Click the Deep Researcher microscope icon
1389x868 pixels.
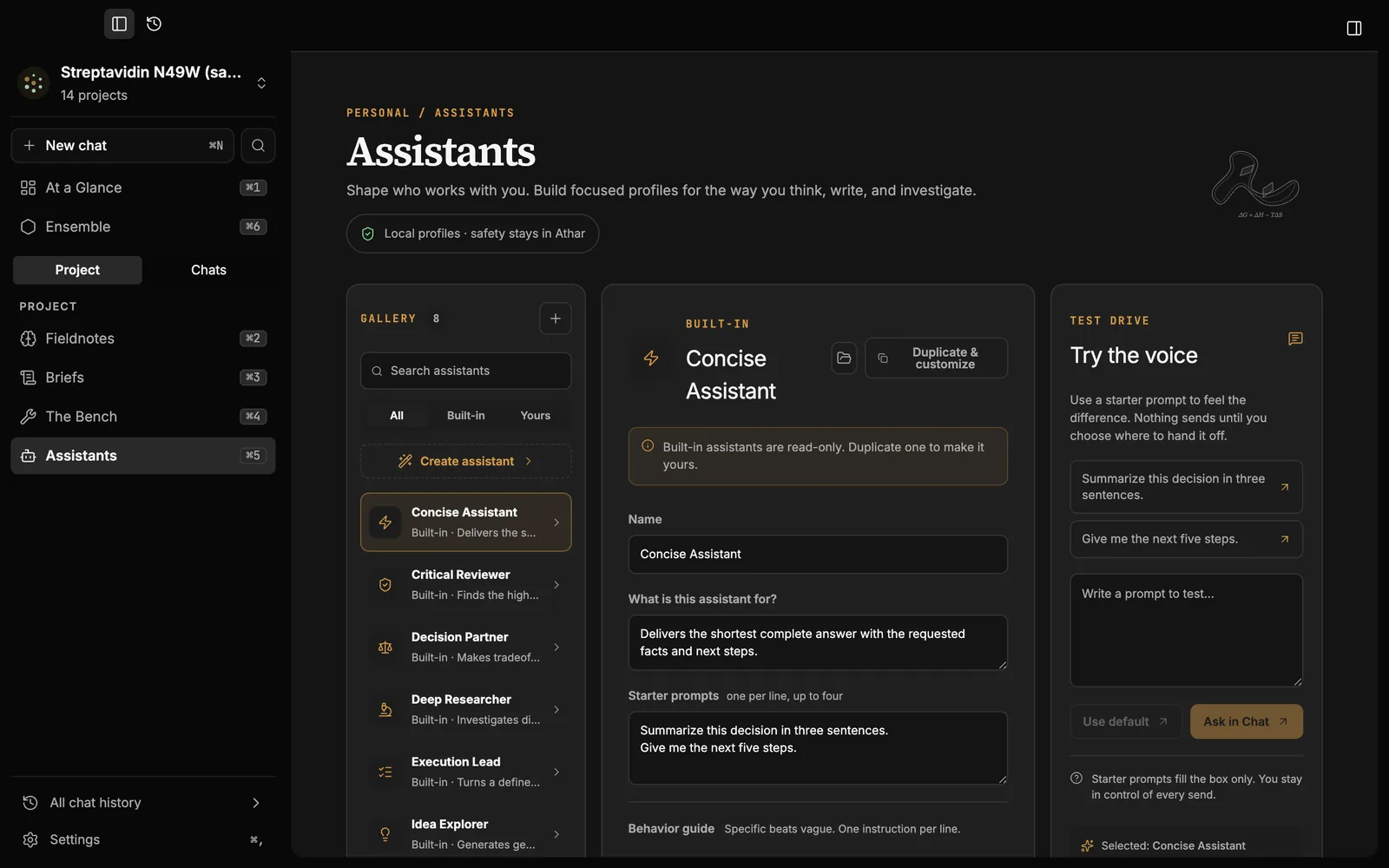(385, 710)
